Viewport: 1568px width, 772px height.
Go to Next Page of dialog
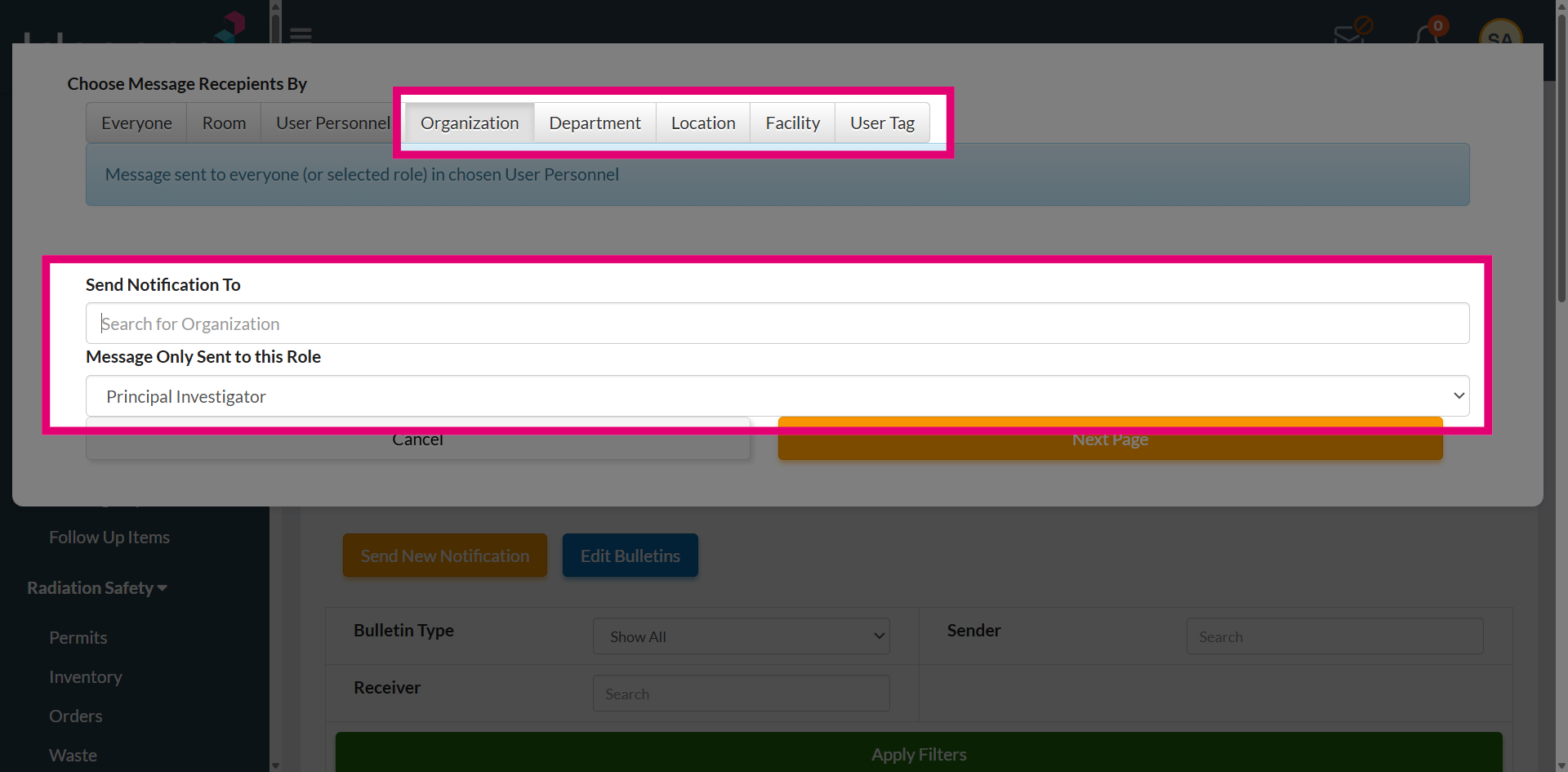click(x=1110, y=440)
